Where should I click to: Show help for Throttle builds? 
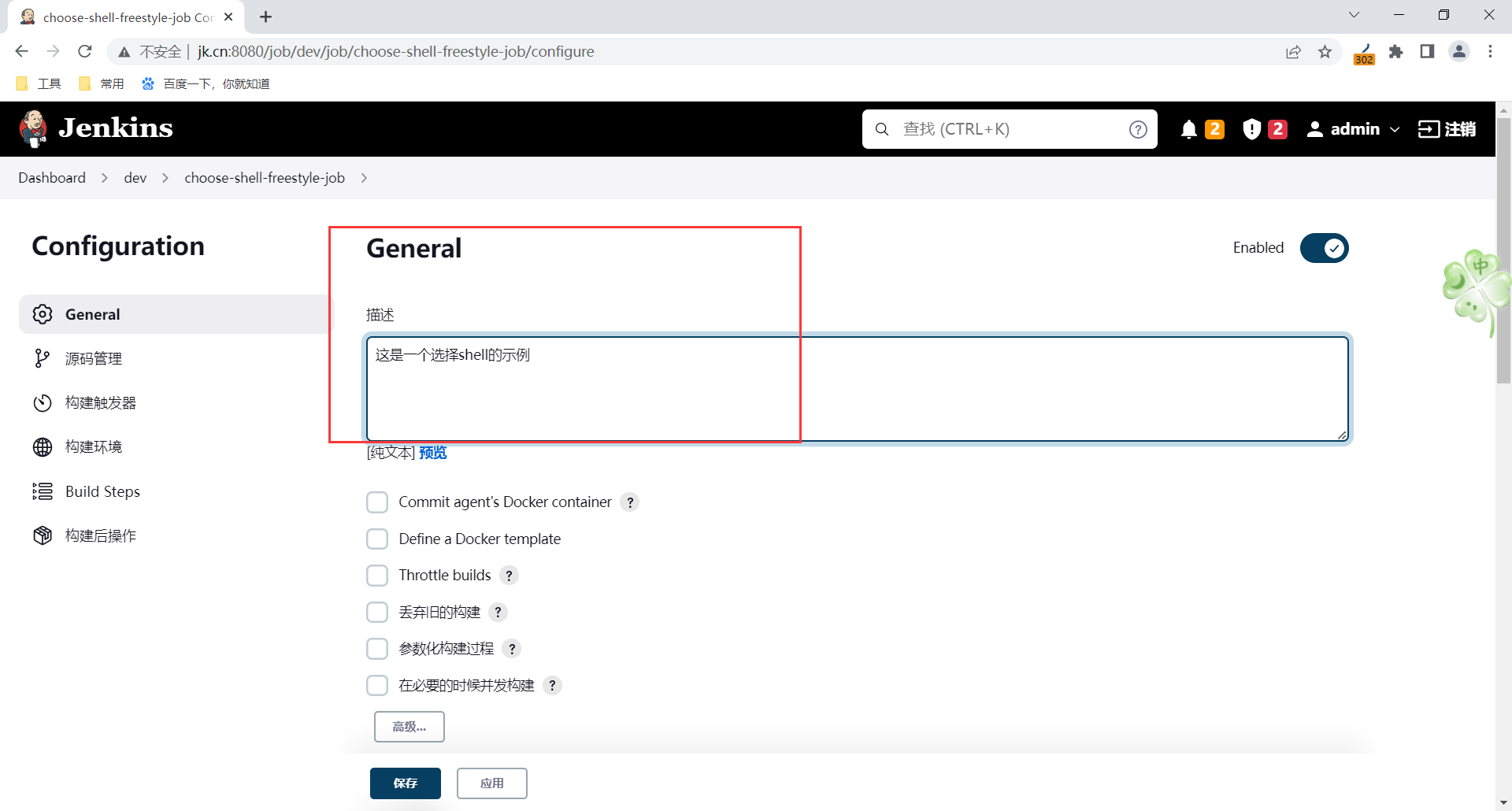click(510, 576)
